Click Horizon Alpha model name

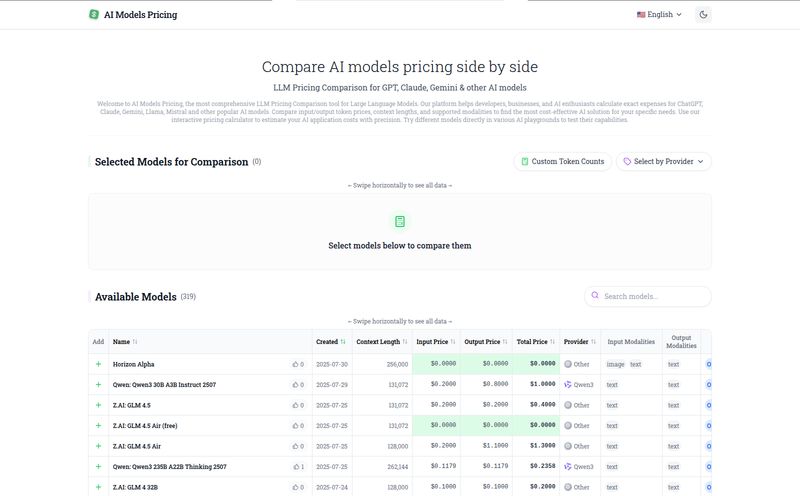pos(133,364)
